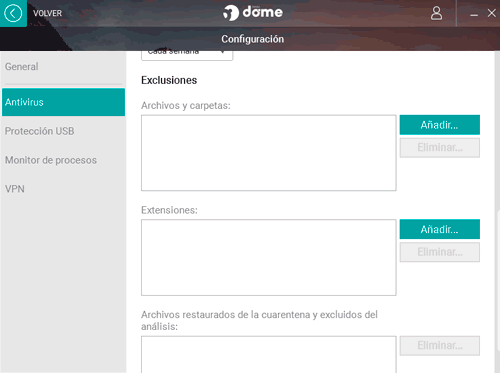Click the Extensiones label

tap(169, 210)
